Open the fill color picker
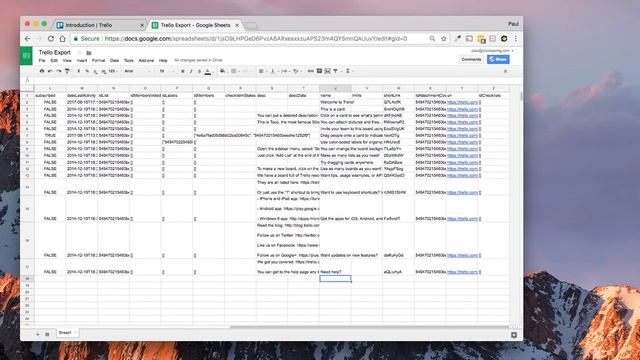The height and width of the screenshot is (360, 640). [223, 71]
